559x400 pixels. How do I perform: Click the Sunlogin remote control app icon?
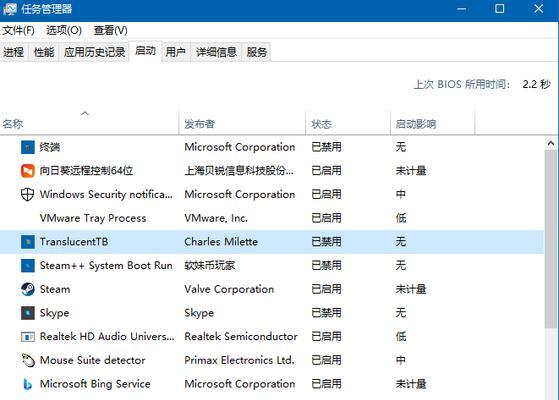pos(28,171)
